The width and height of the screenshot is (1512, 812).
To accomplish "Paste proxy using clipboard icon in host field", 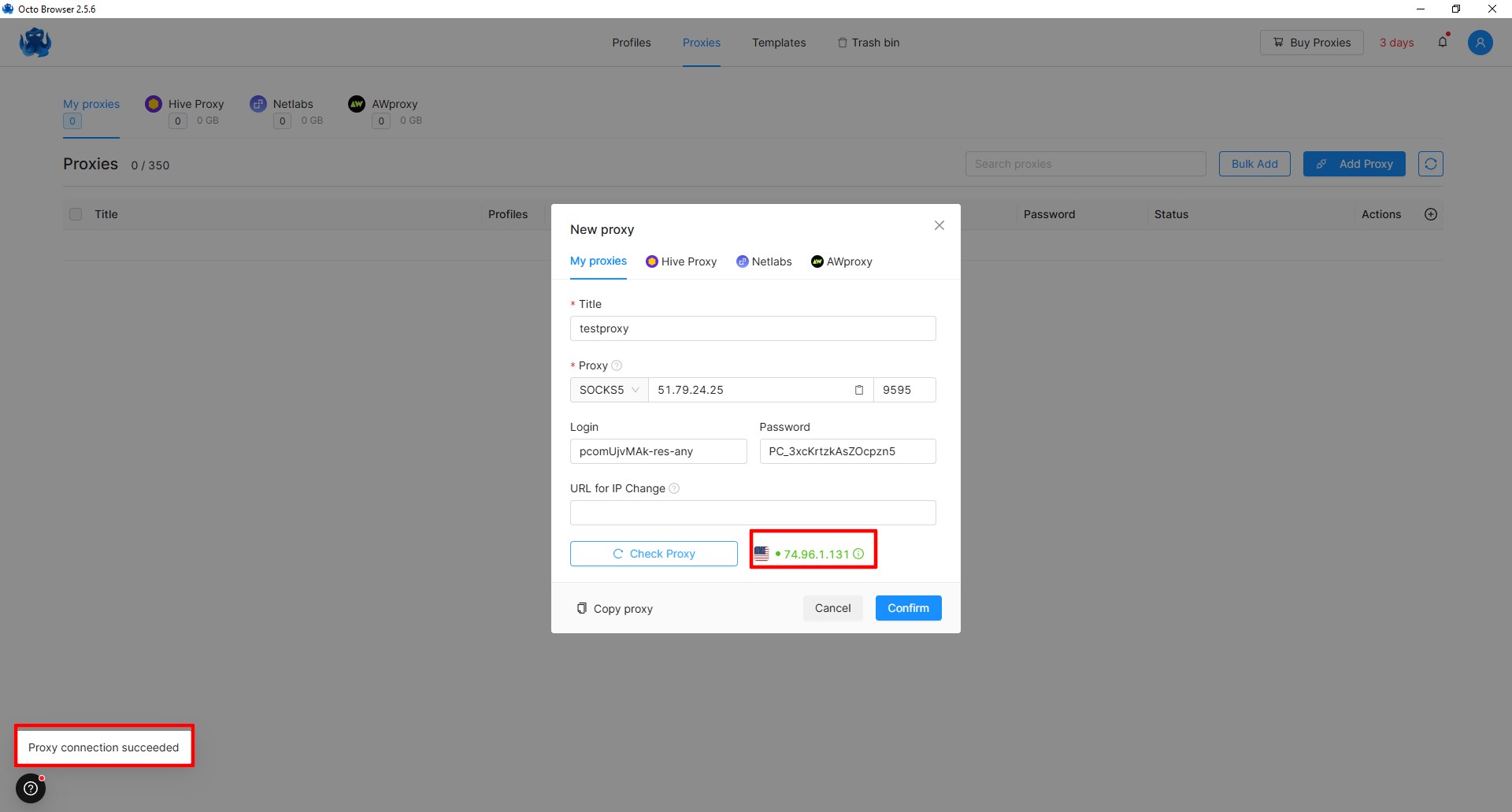I will click(859, 390).
